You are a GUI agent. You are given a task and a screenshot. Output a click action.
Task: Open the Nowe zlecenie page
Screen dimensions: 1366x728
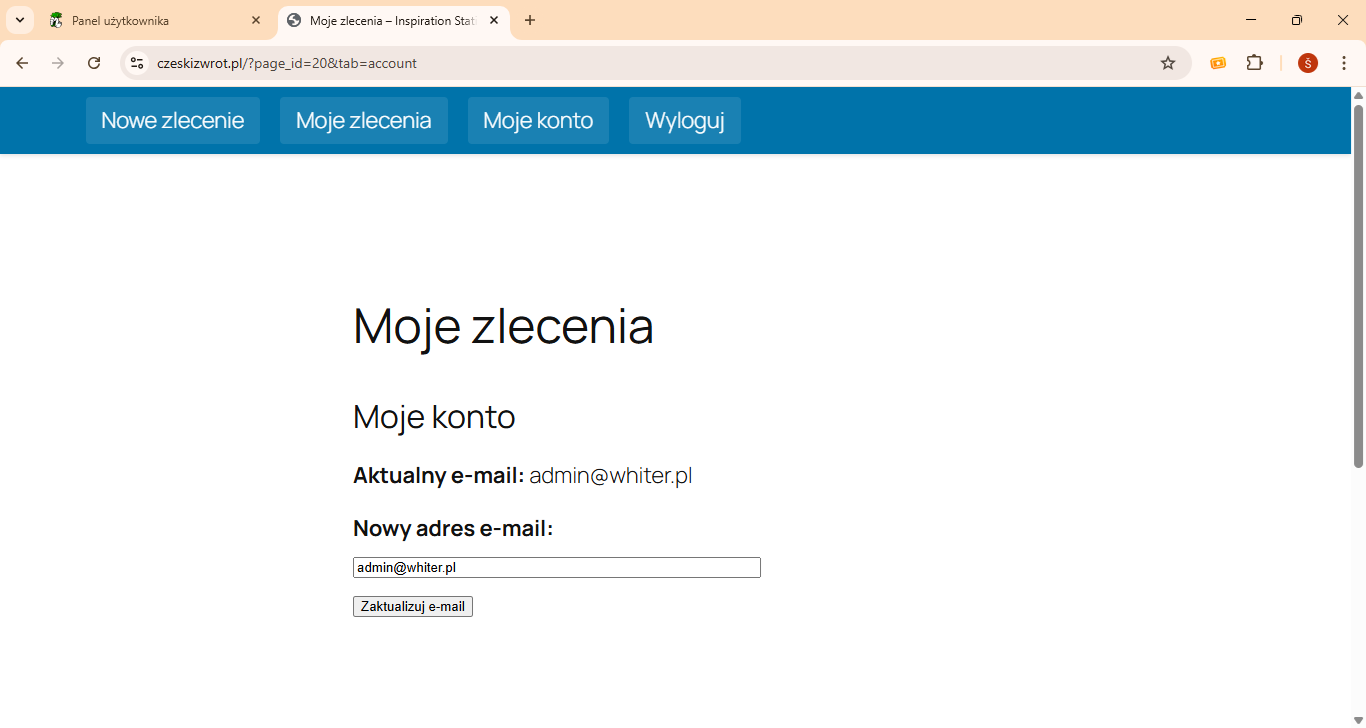(172, 121)
